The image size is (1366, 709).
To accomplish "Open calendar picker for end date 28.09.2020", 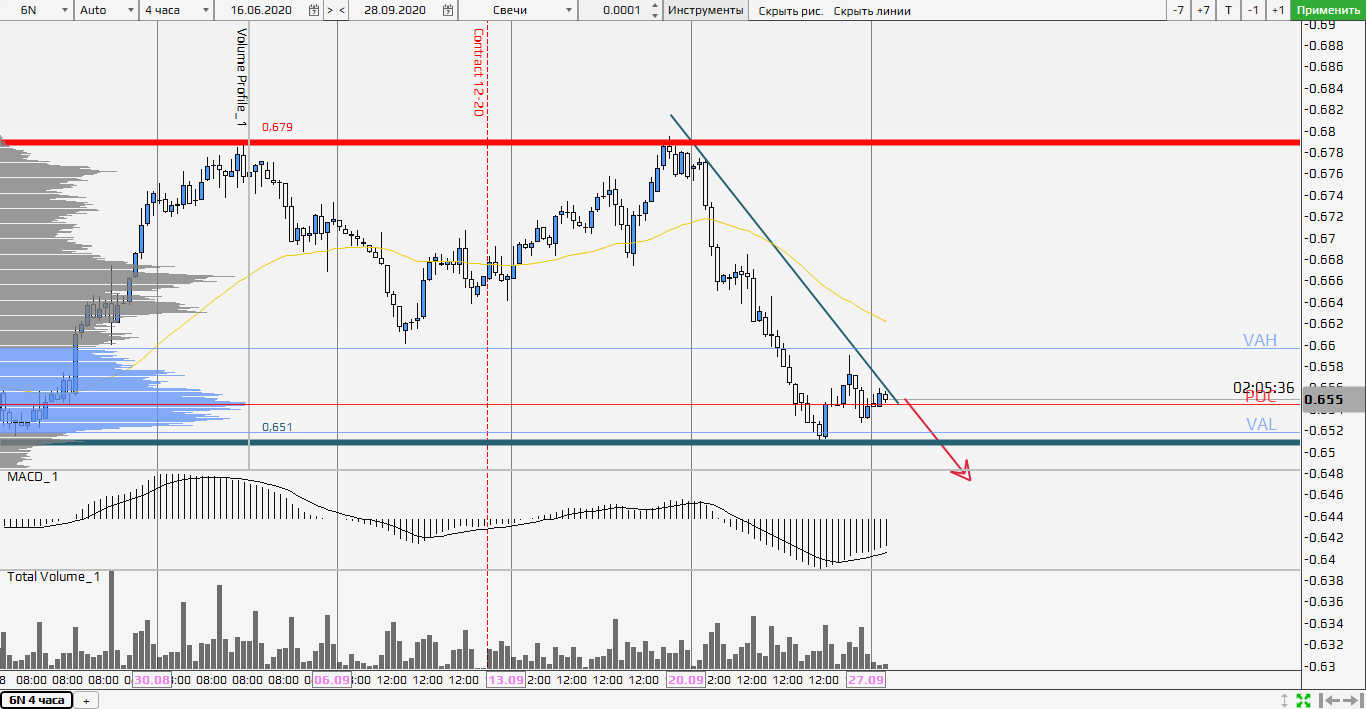I will coord(448,10).
